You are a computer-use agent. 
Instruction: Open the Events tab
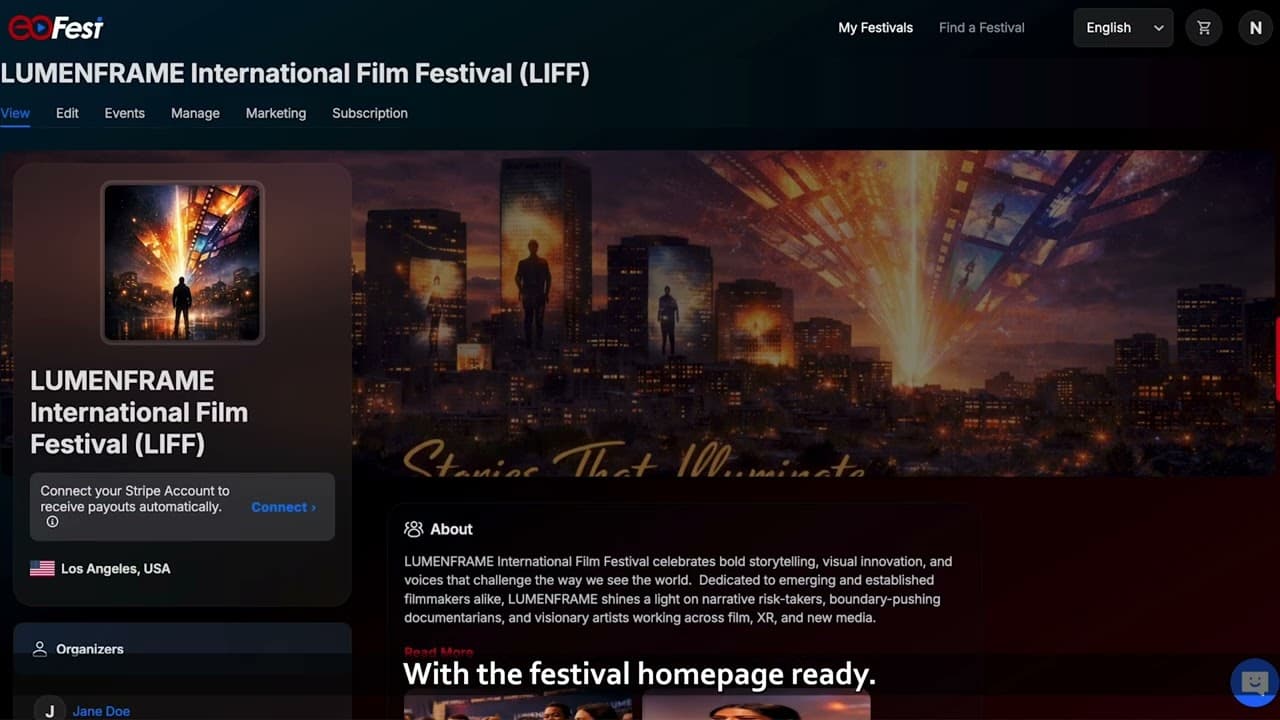pyautogui.click(x=125, y=113)
